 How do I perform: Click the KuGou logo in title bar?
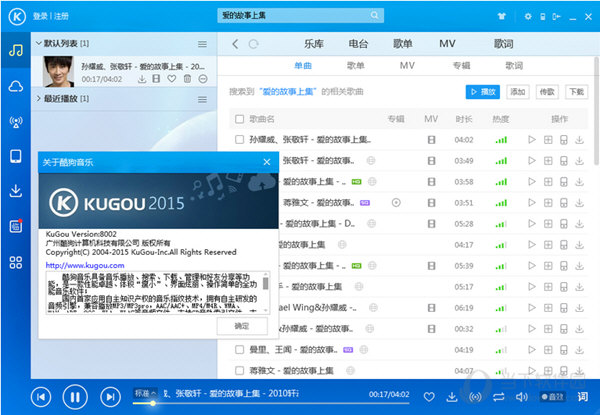17,16
